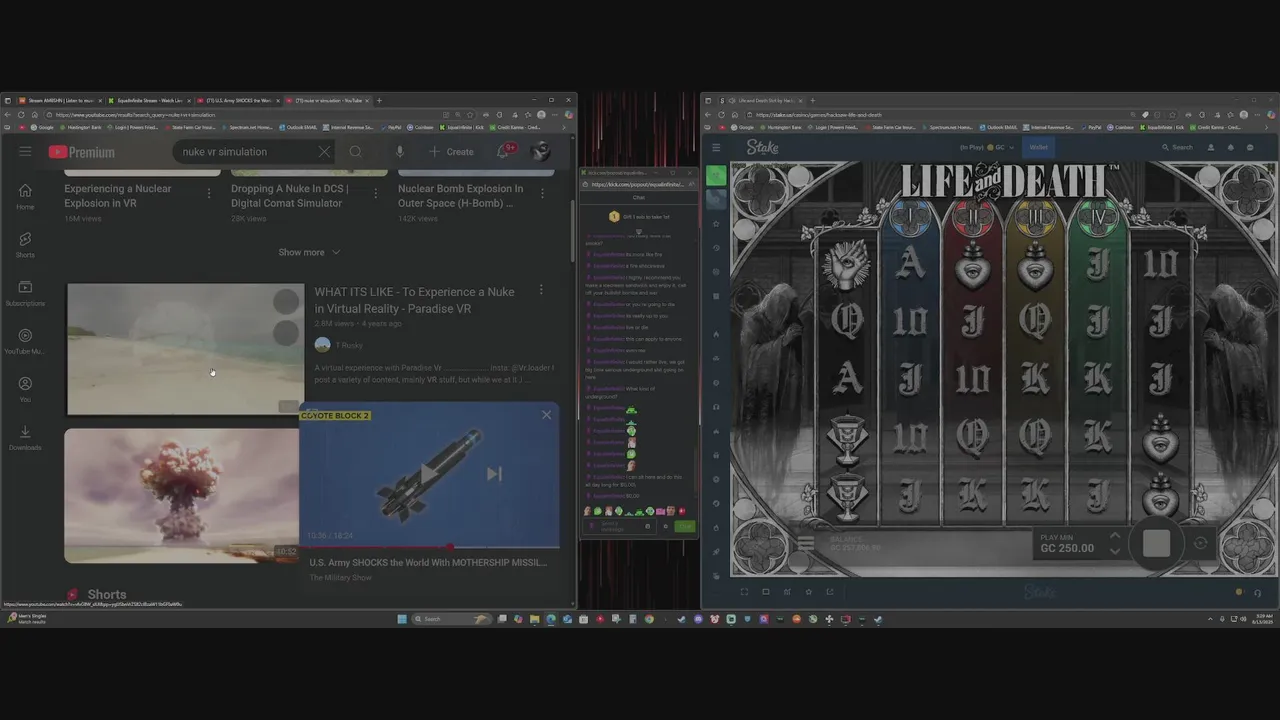1280x720 pixels.
Task: Close the YouTube miniplayer
Action: (546, 415)
